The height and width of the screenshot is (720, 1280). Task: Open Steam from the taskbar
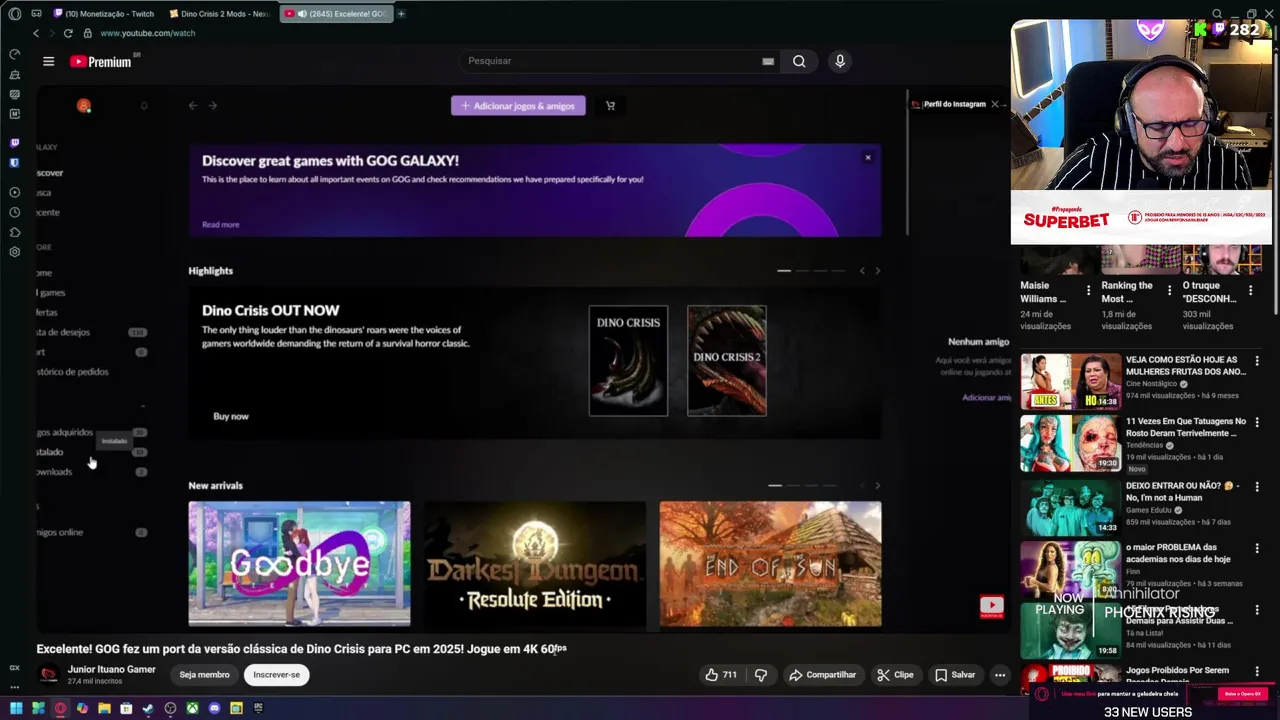tap(148, 708)
